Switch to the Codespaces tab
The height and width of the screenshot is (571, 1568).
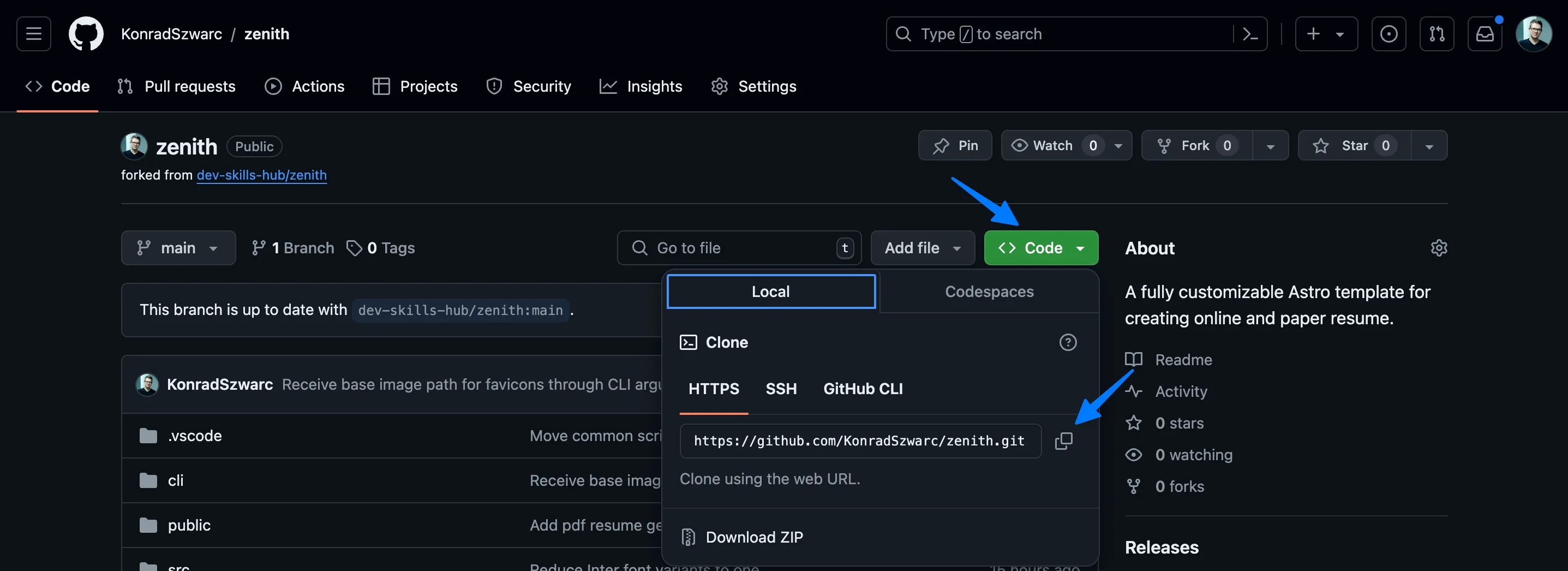click(x=989, y=292)
